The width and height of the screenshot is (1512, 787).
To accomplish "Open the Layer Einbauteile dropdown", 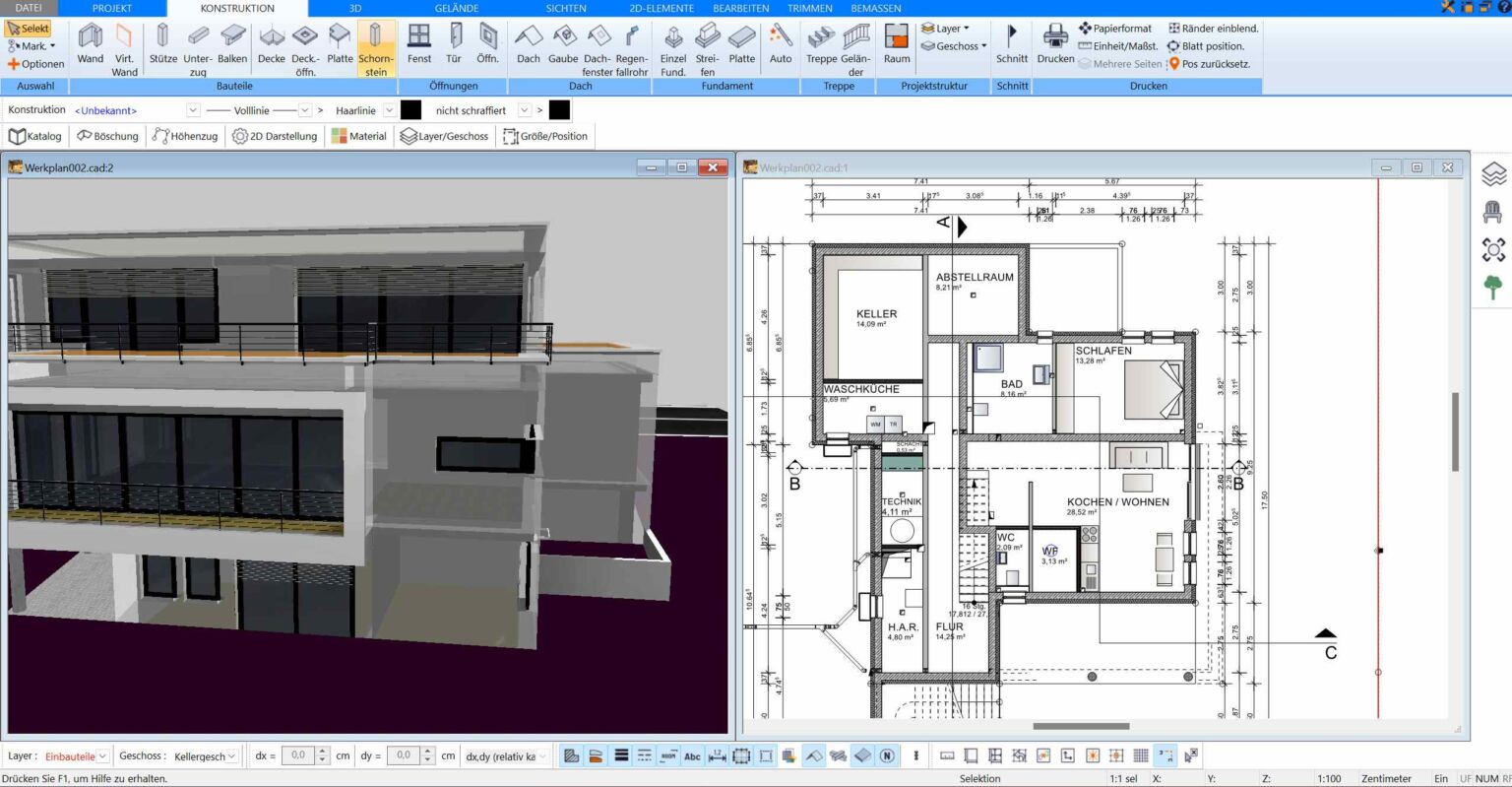I will pos(102,756).
